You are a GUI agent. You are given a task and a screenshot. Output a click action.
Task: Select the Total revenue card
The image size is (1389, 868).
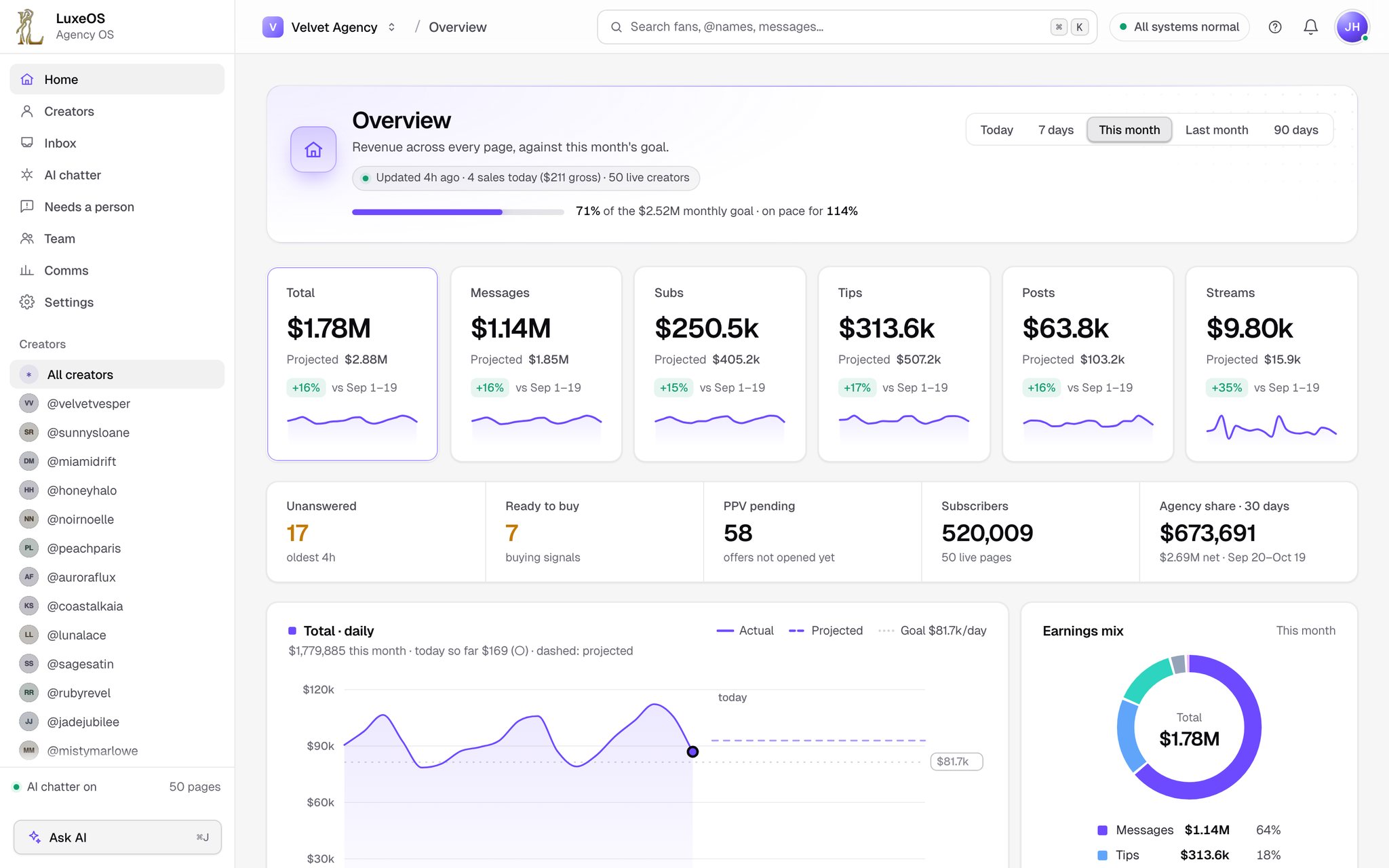[x=353, y=364]
